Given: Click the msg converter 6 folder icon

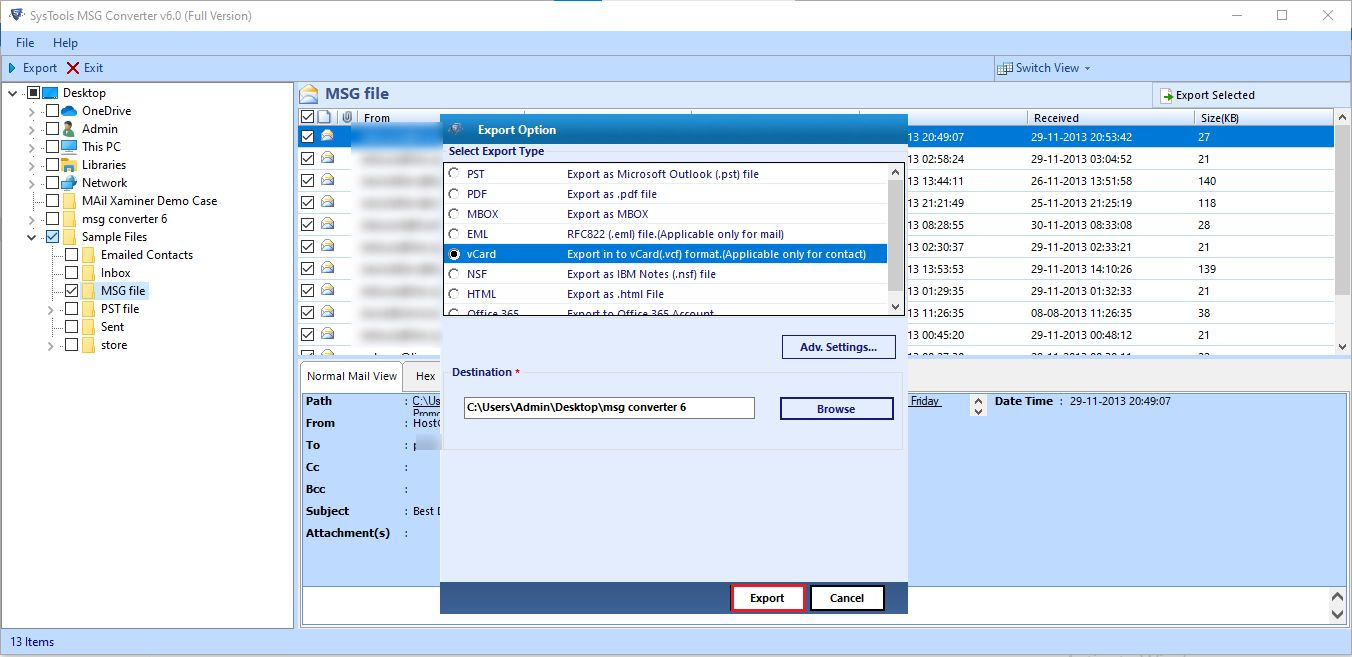Looking at the screenshot, I should pos(69,219).
